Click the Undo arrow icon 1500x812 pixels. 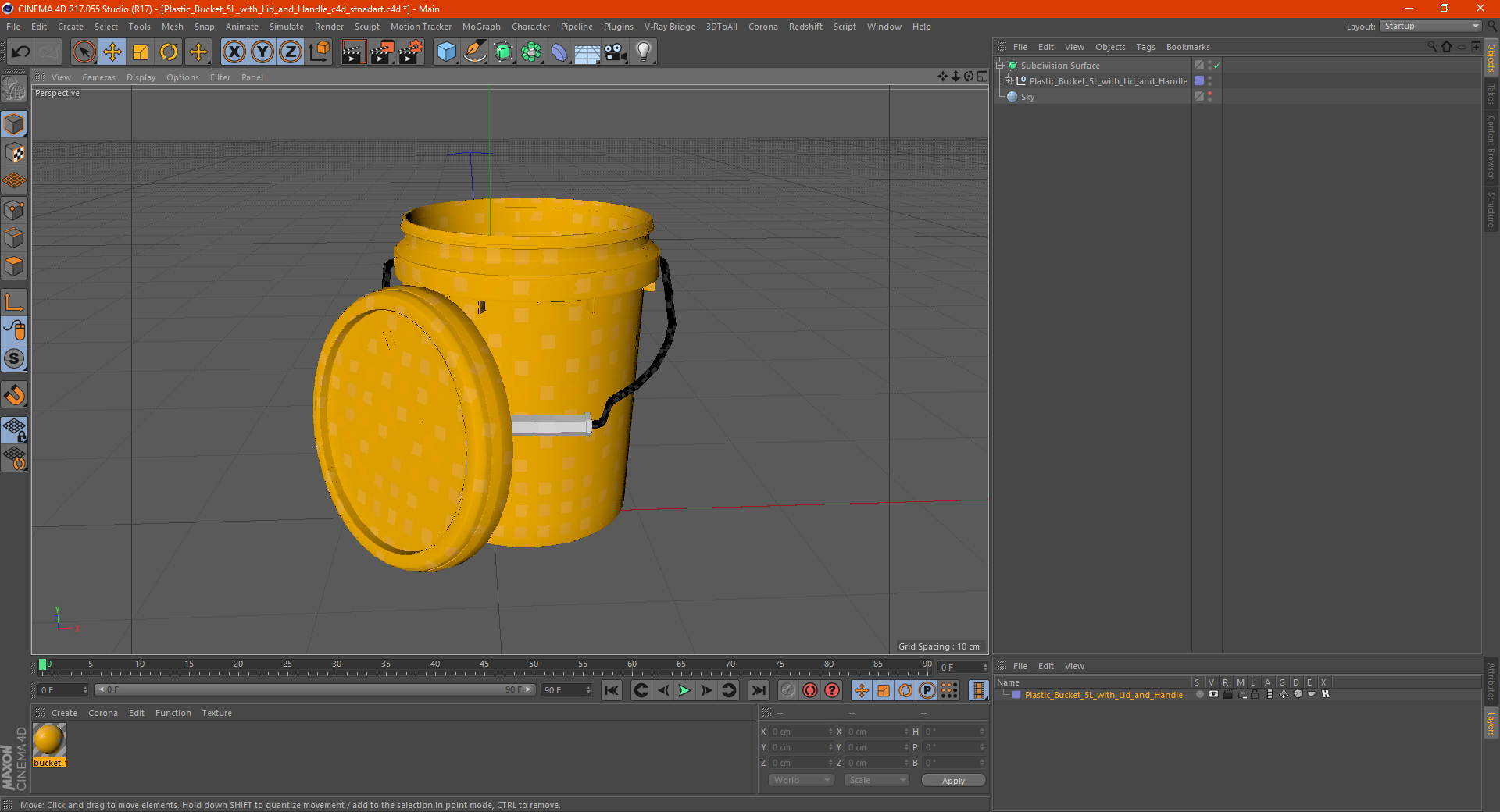click(21, 52)
